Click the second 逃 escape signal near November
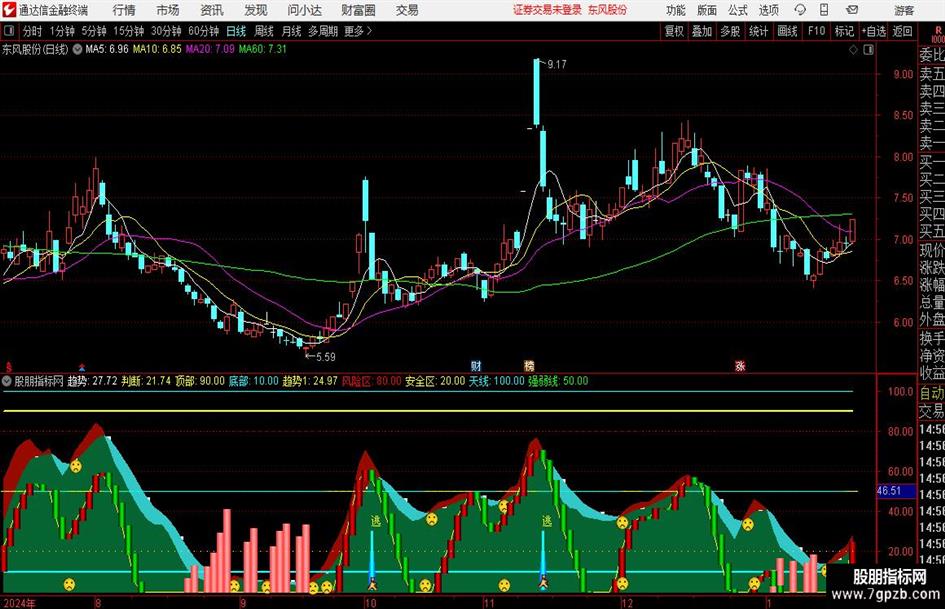The width and height of the screenshot is (945, 609). pos(547,521)
